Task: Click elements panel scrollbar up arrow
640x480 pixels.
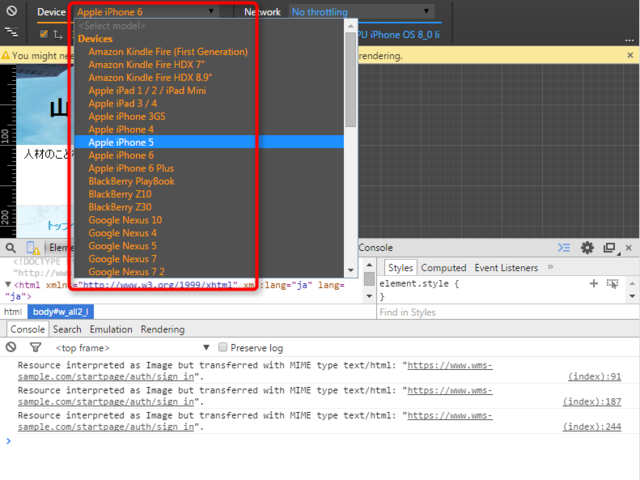Action: (x=369, y=265)
